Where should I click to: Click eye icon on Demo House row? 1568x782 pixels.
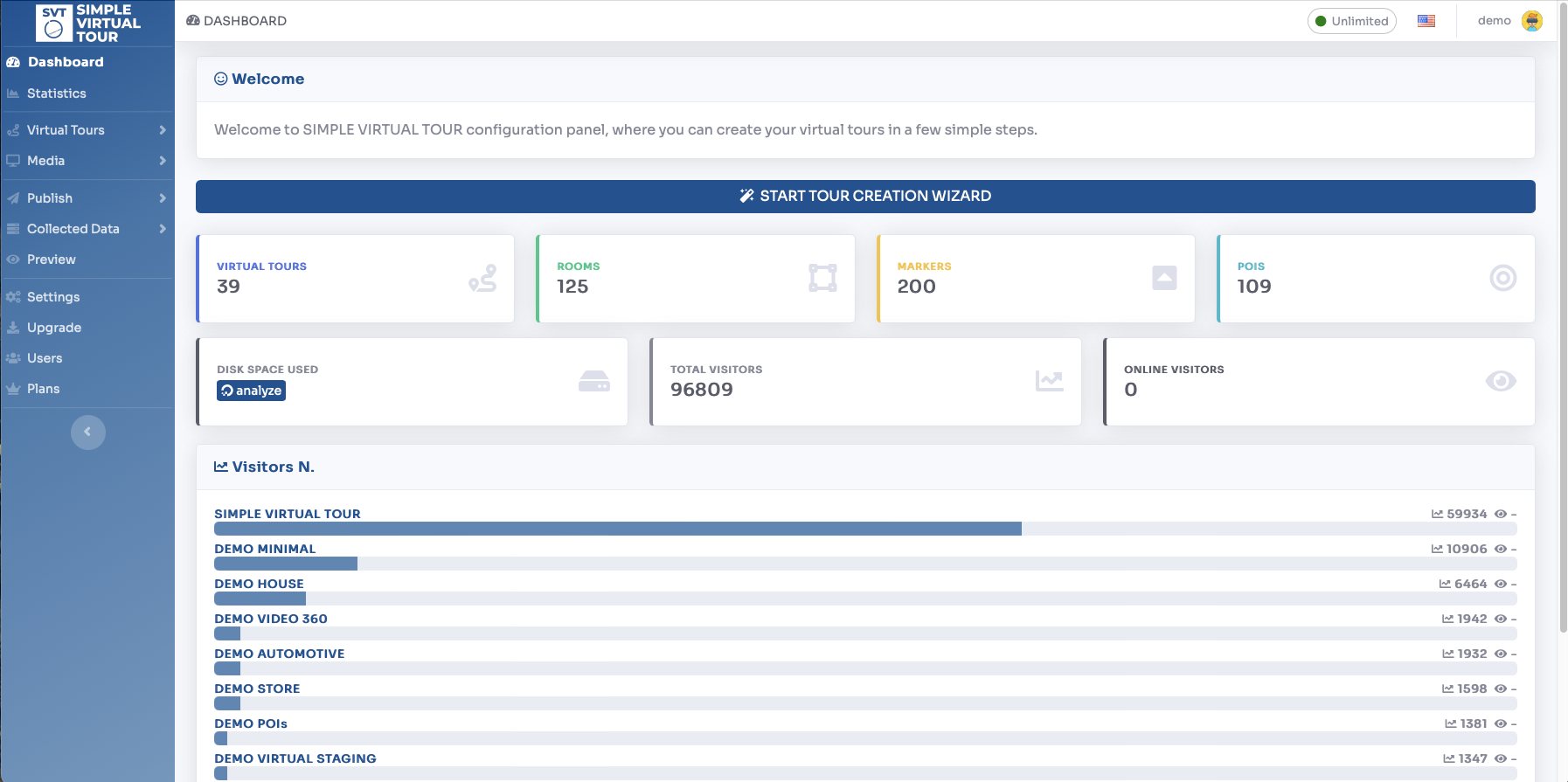pos(1501,585)
